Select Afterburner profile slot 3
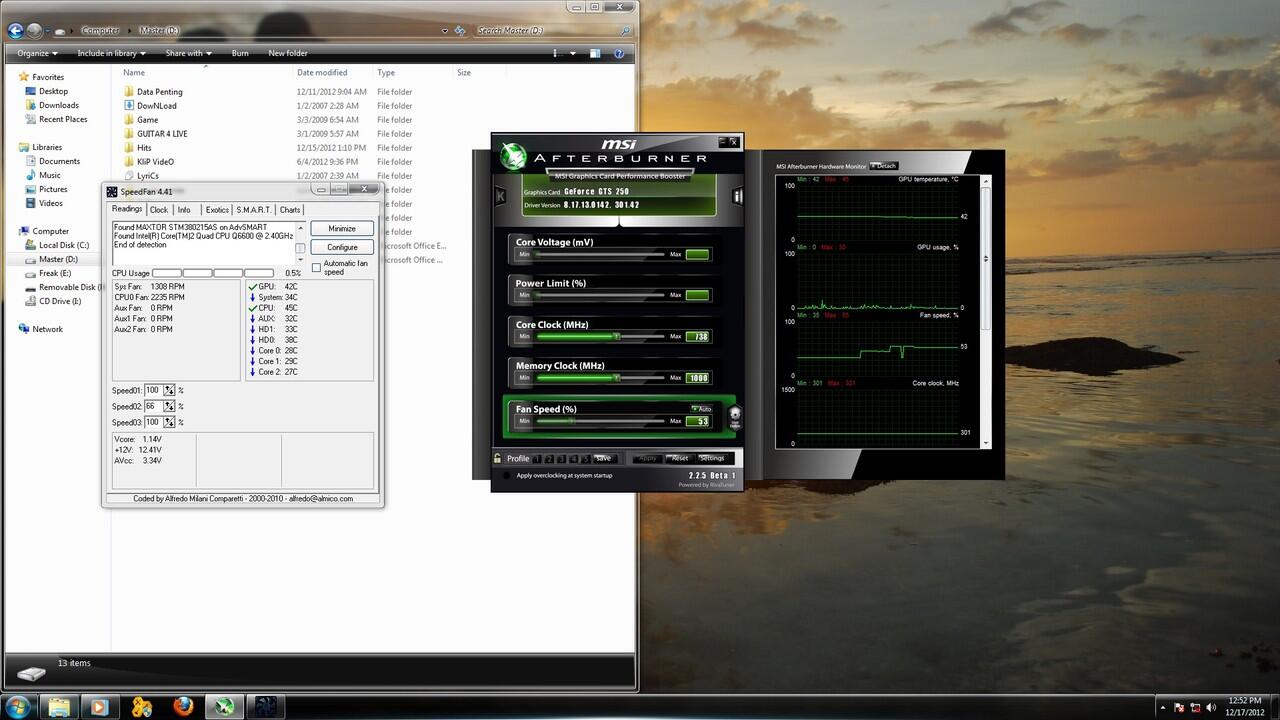1280x720 pixels. (562, 459)
